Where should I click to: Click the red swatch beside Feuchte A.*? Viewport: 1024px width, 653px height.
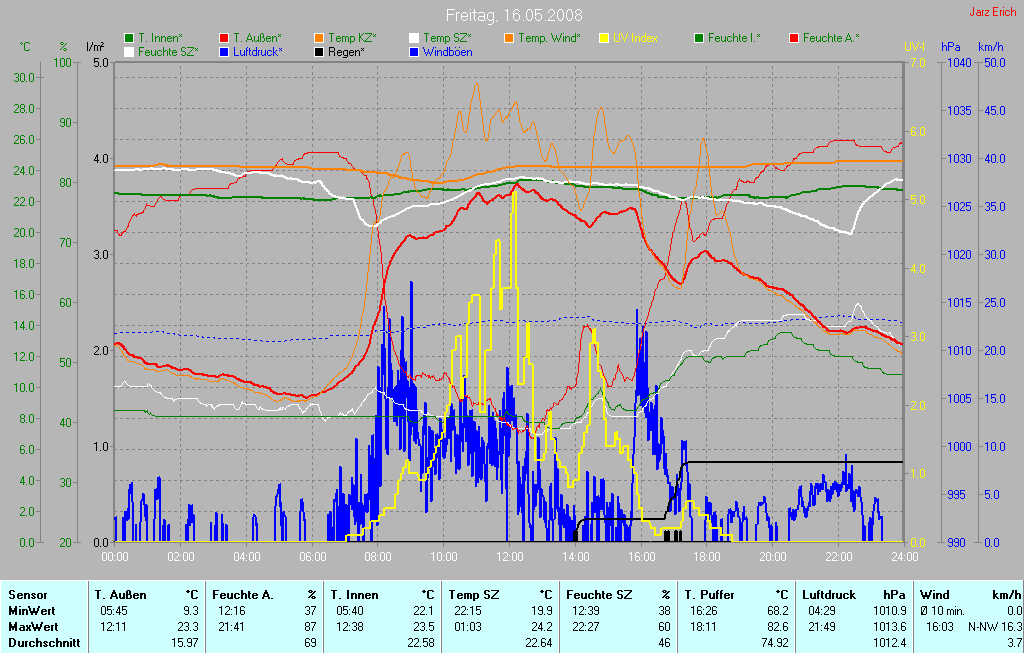point(794,39)
